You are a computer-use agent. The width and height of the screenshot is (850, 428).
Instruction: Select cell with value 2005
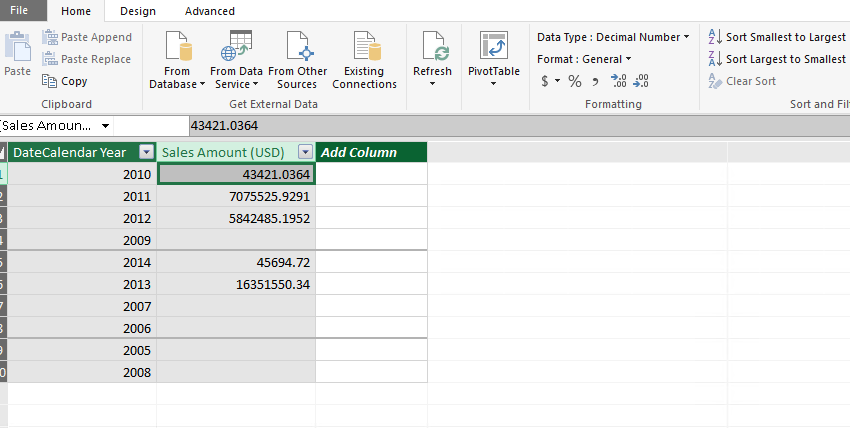pyautogui.click(x=82, y=351)
